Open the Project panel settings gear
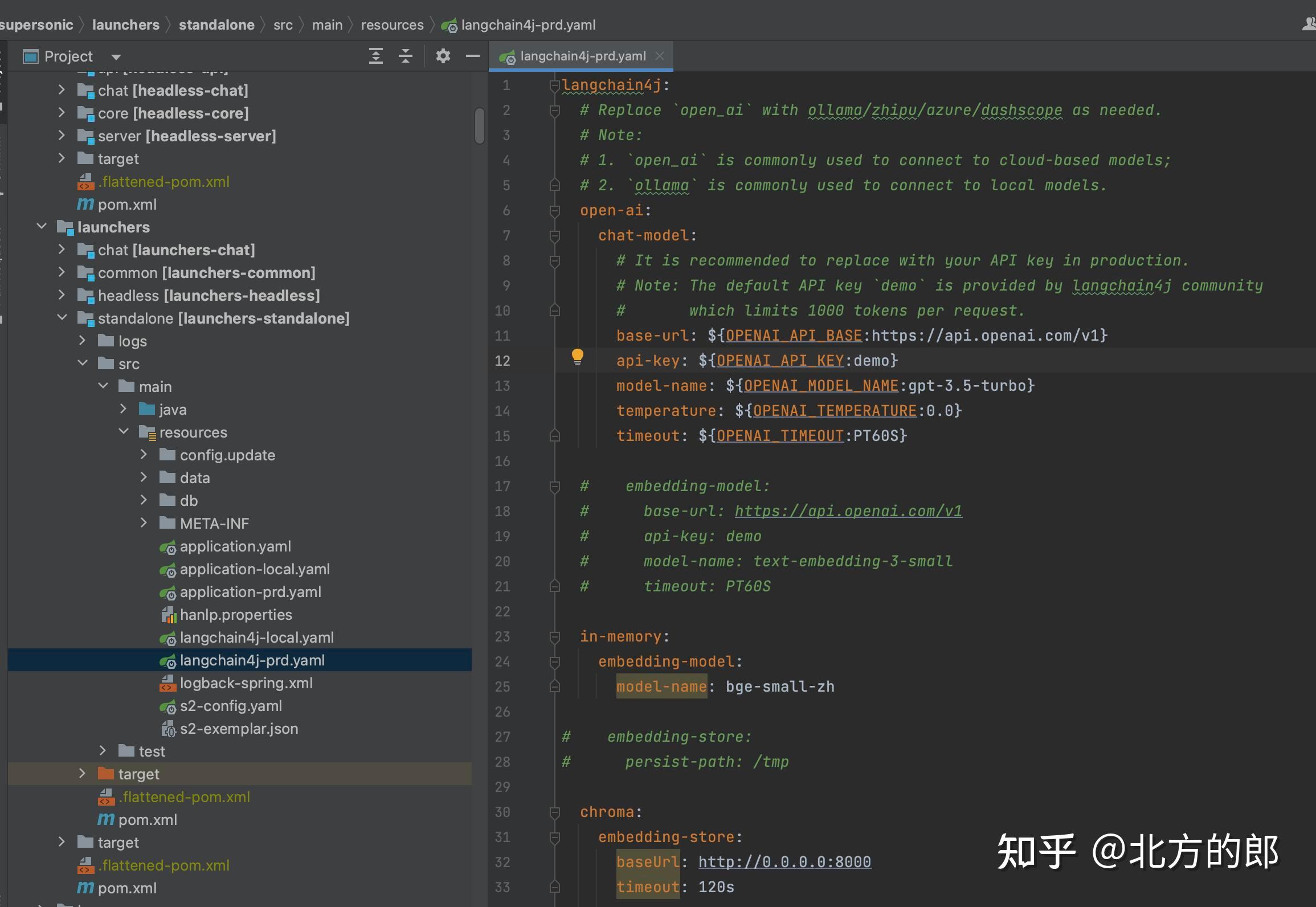Viewport: 1316px width, 907px height. (443, 56)
